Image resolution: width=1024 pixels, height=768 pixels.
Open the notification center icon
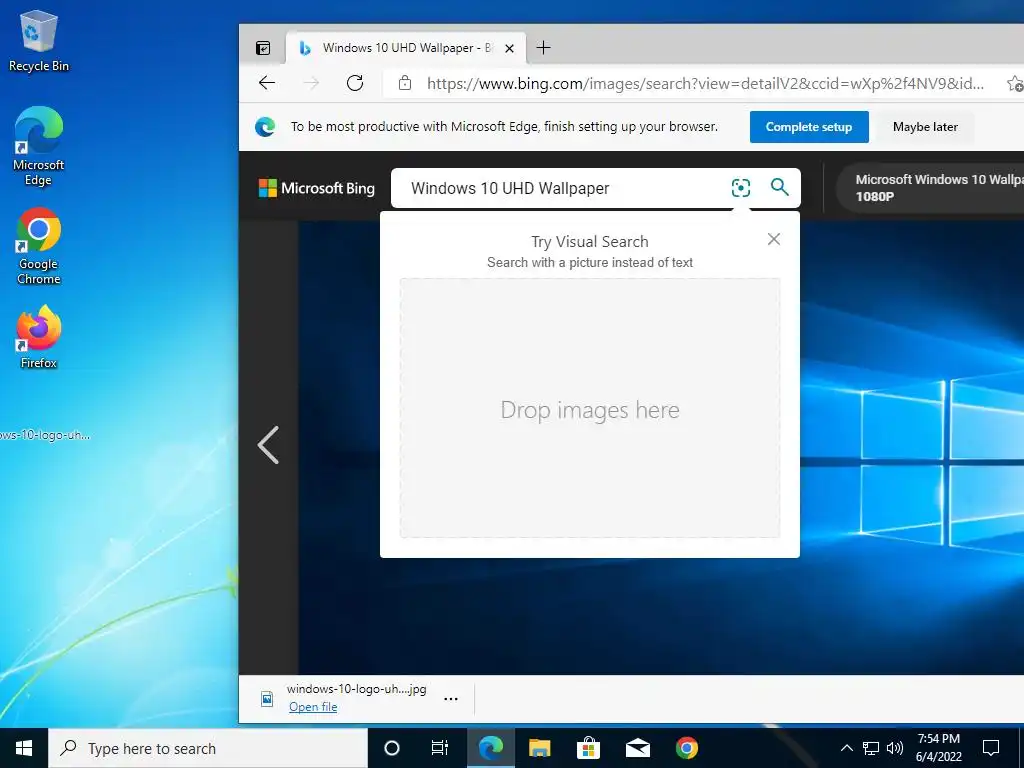tap(991, 748)
